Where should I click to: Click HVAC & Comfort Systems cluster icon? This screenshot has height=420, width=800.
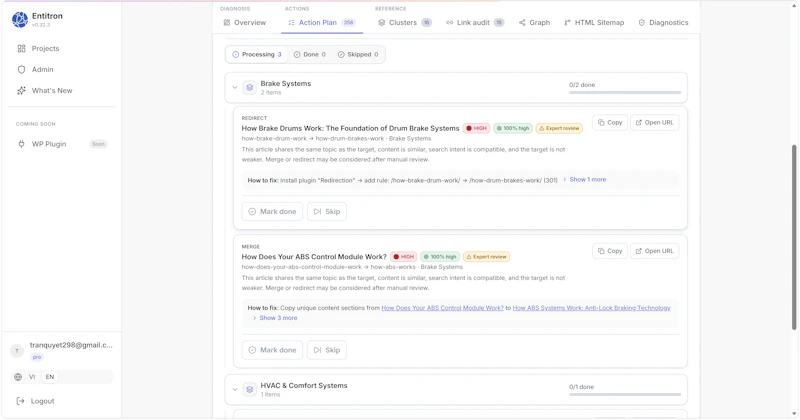tap(249, 390)
